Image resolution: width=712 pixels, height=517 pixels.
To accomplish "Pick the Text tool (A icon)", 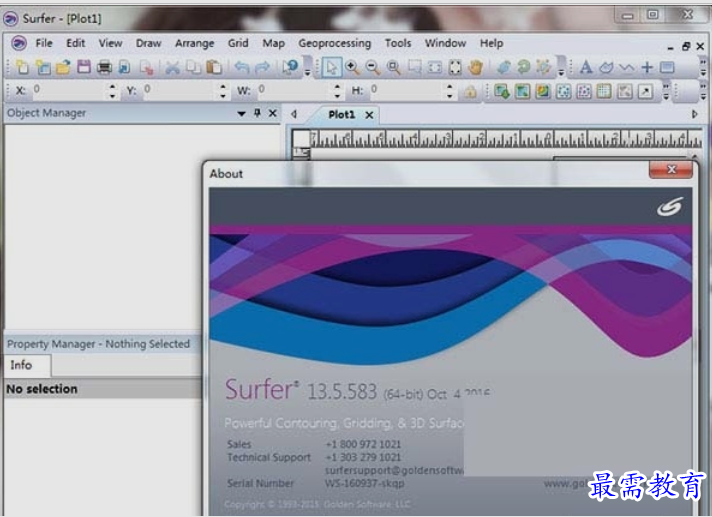I will click(586, 67).
